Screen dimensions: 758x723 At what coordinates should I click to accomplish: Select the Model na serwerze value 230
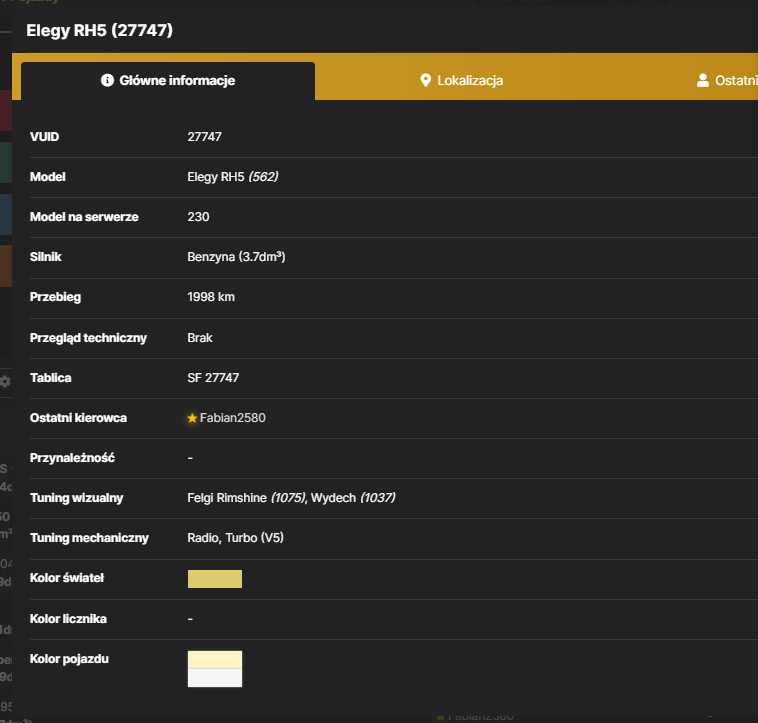[x=198, y=217]
